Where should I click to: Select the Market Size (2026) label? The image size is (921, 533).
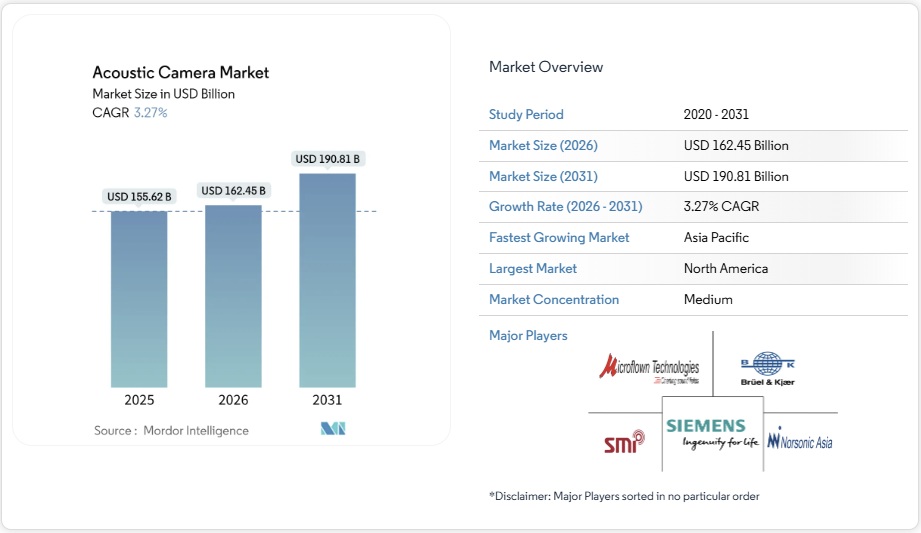point(543,146)
